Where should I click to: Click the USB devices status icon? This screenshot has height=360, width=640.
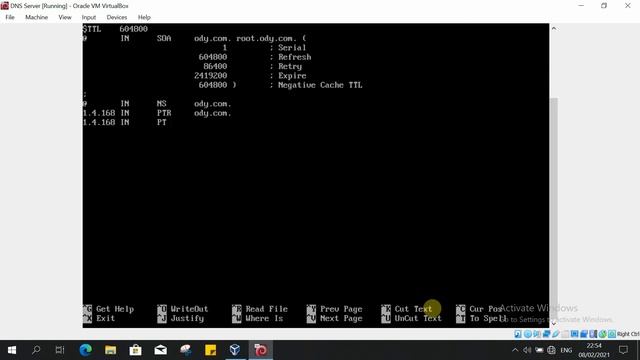point(556,334)
